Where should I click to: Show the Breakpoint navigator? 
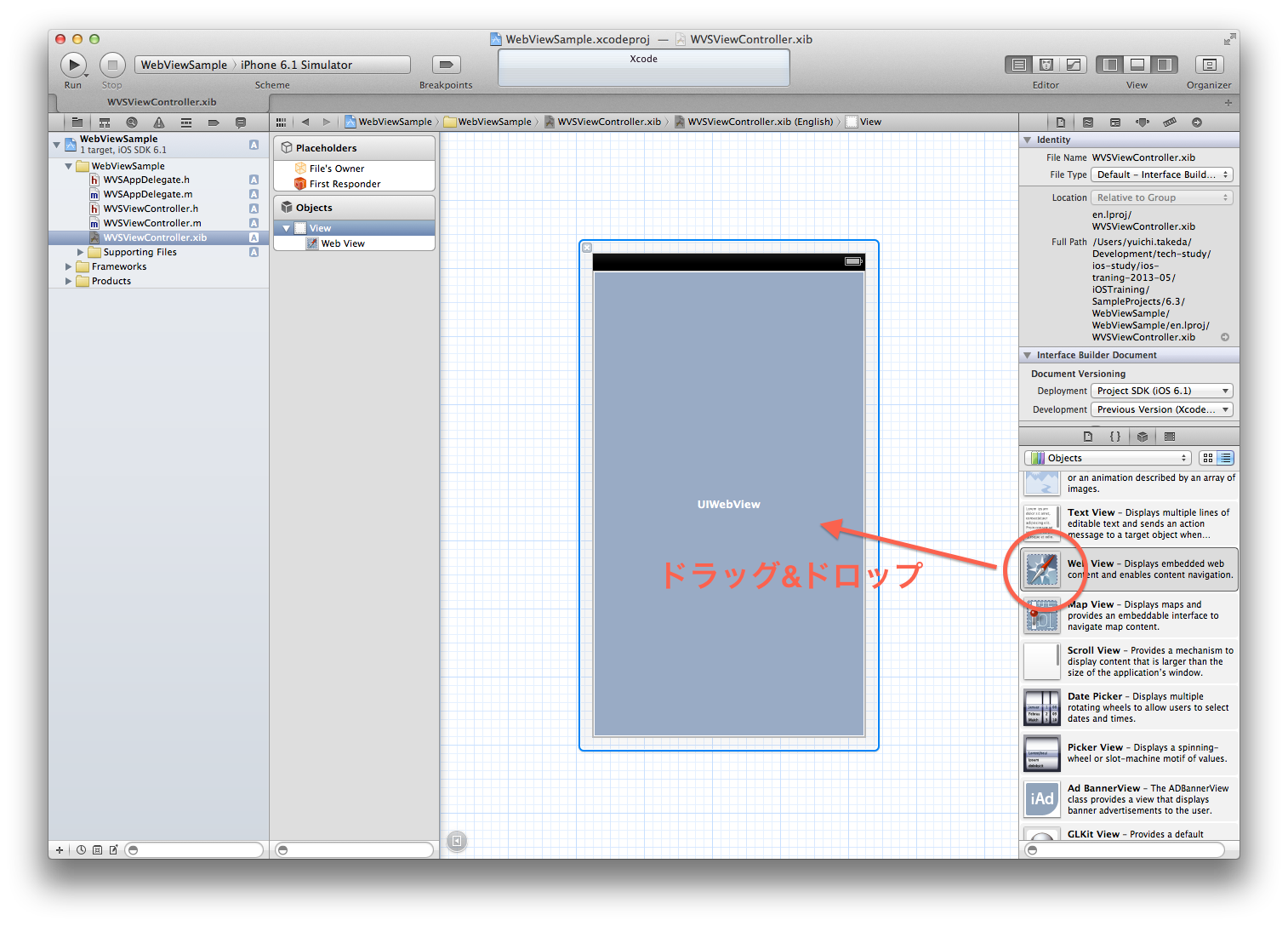point(214,123)
